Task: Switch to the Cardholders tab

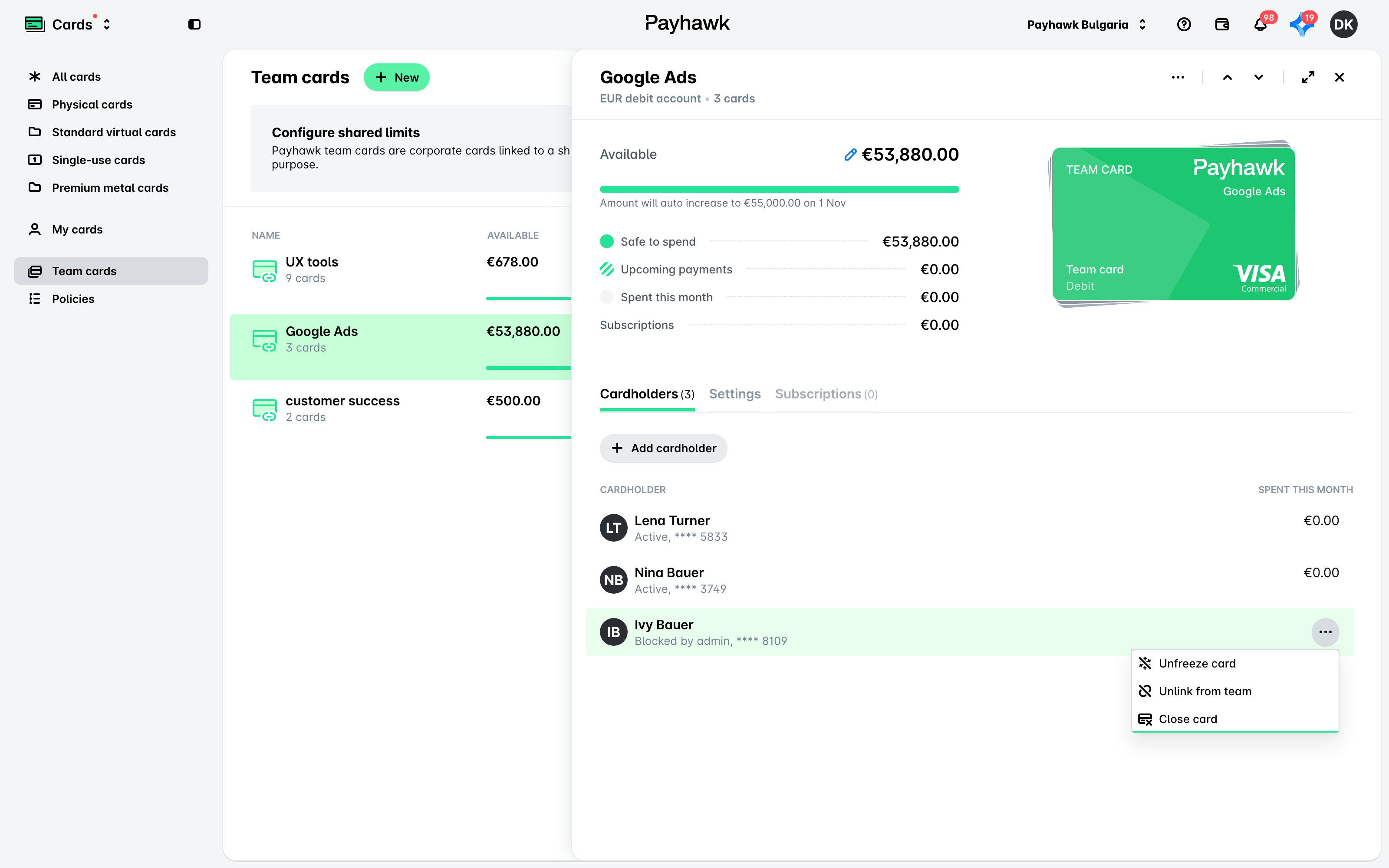Action: coord(647,395)
